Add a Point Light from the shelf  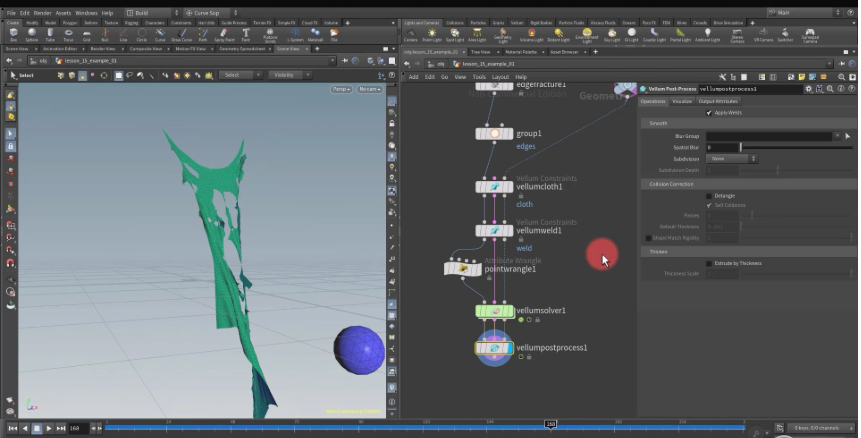433,34
